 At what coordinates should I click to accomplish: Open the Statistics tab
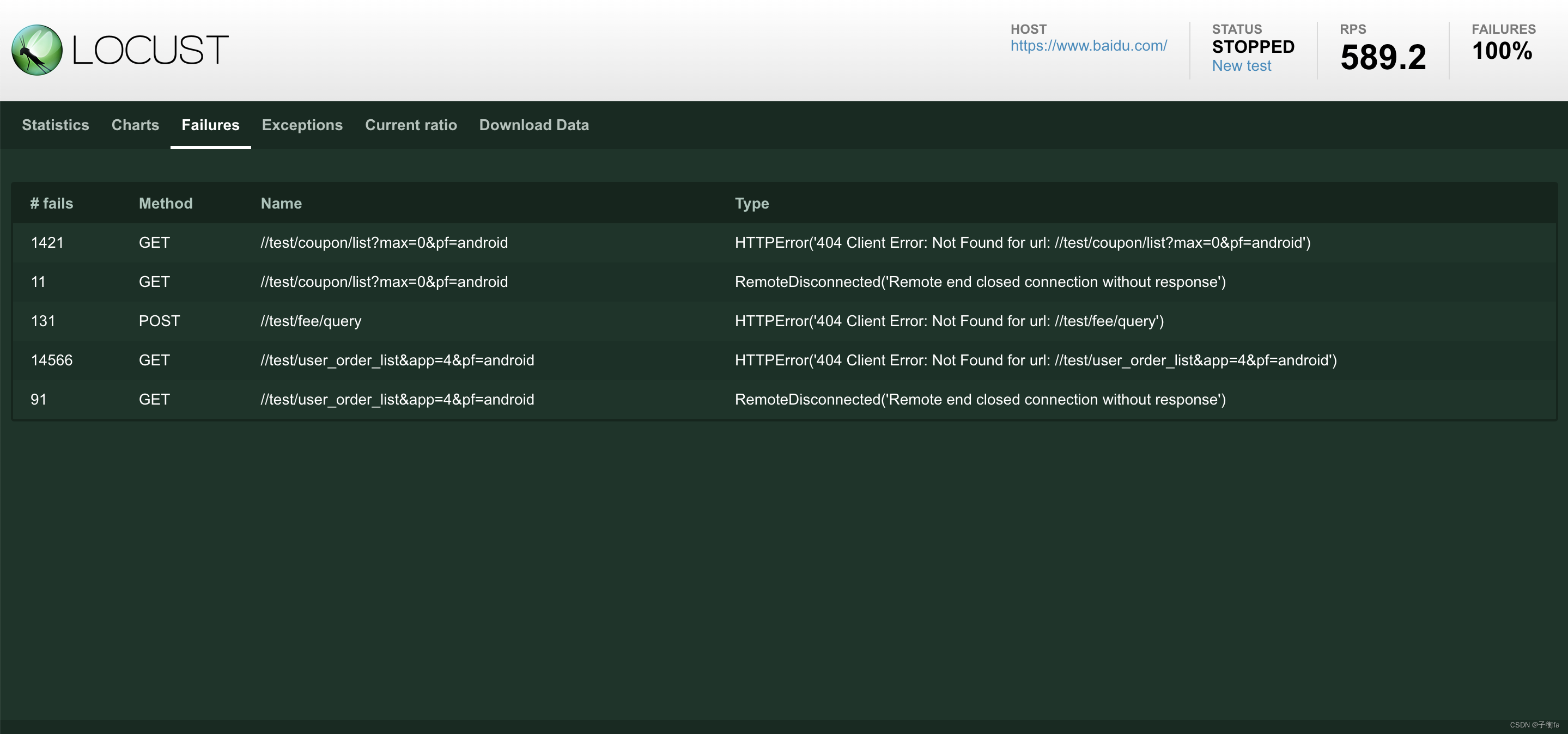[56, 125]
